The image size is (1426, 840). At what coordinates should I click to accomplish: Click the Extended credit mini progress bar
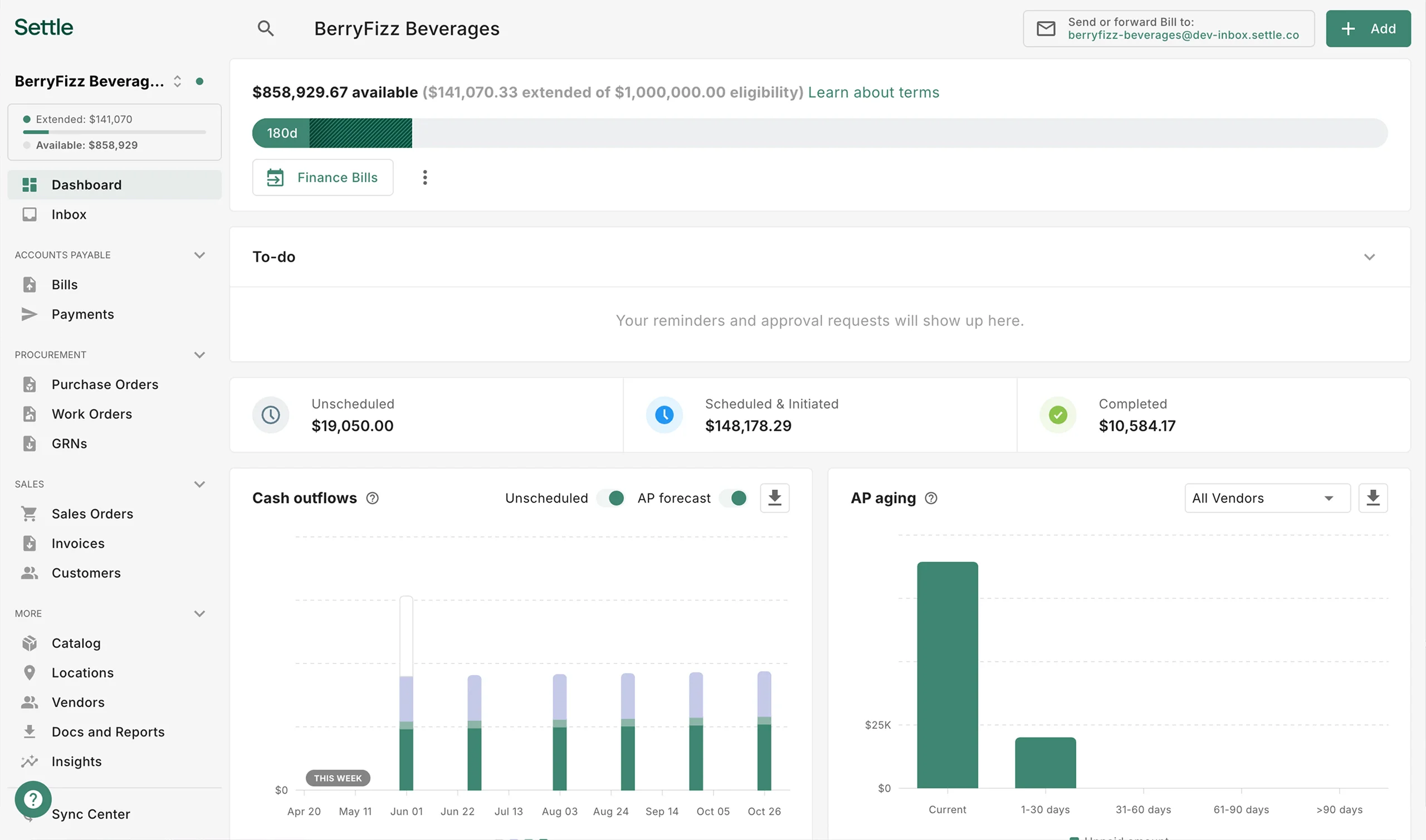pyautogui.click(x=114, y=133)
